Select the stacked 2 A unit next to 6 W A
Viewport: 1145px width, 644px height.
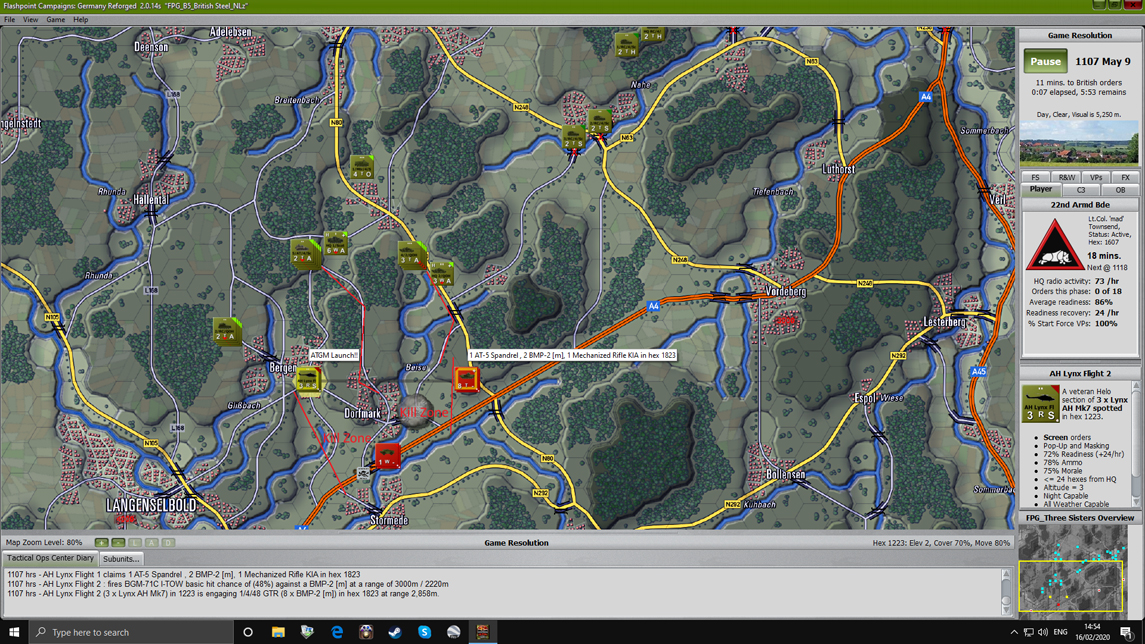click(x=305, y=253)
